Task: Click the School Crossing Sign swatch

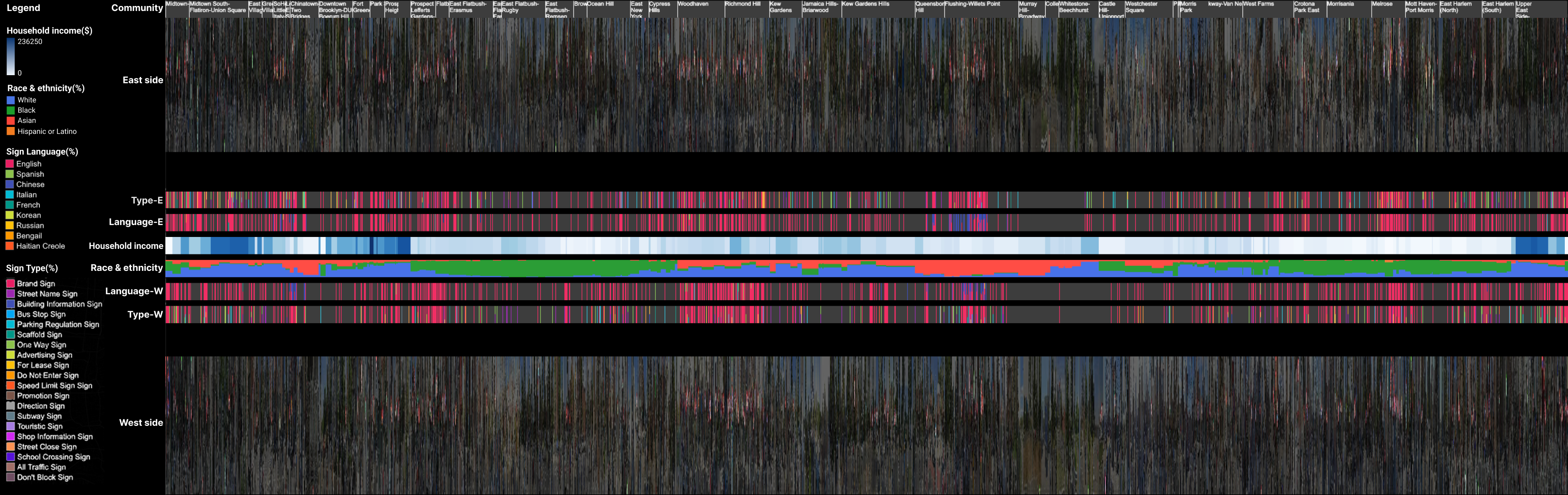Action: tap(11, 456)
